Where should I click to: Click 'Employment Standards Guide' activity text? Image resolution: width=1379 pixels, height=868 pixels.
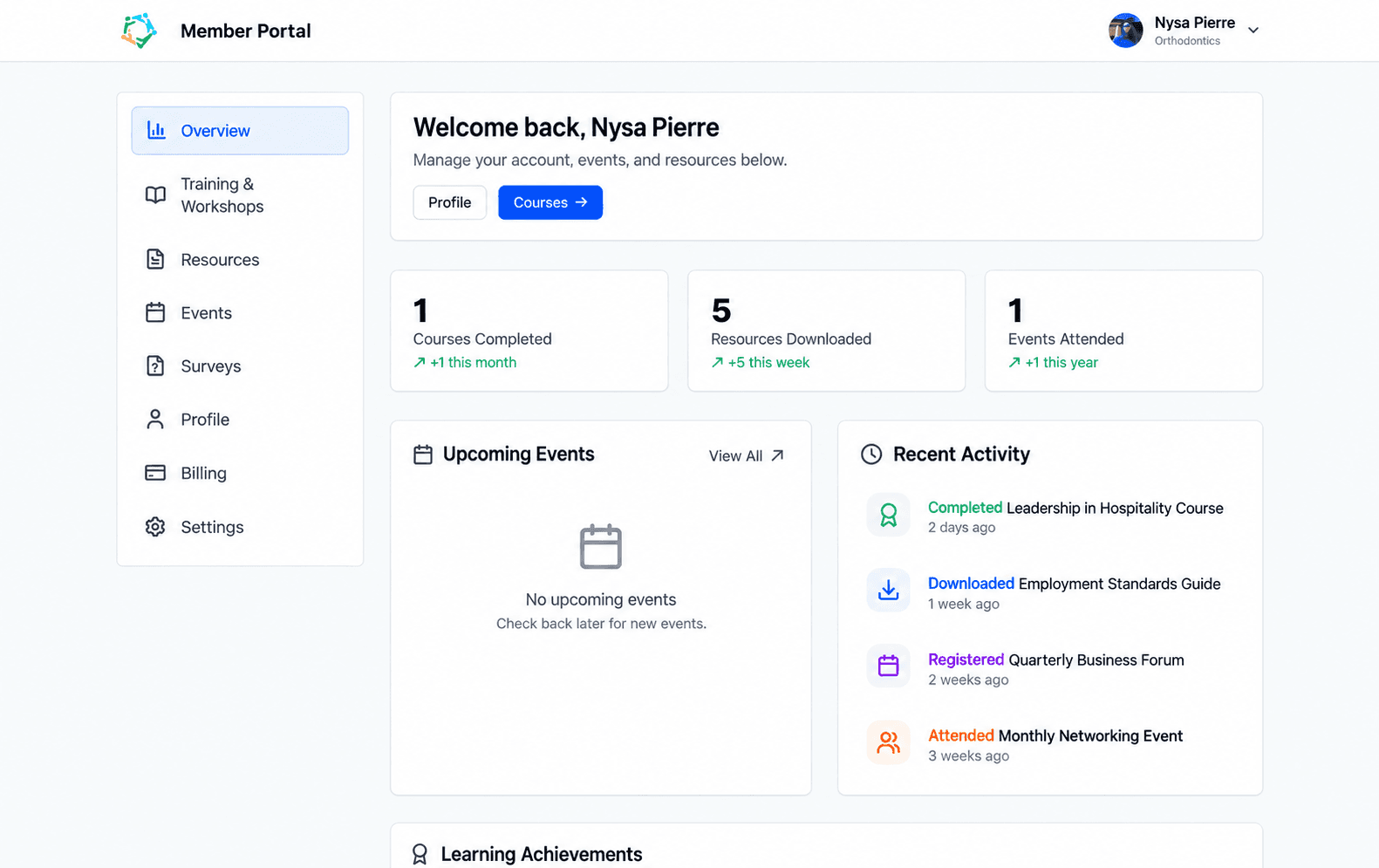[1120, 584]
